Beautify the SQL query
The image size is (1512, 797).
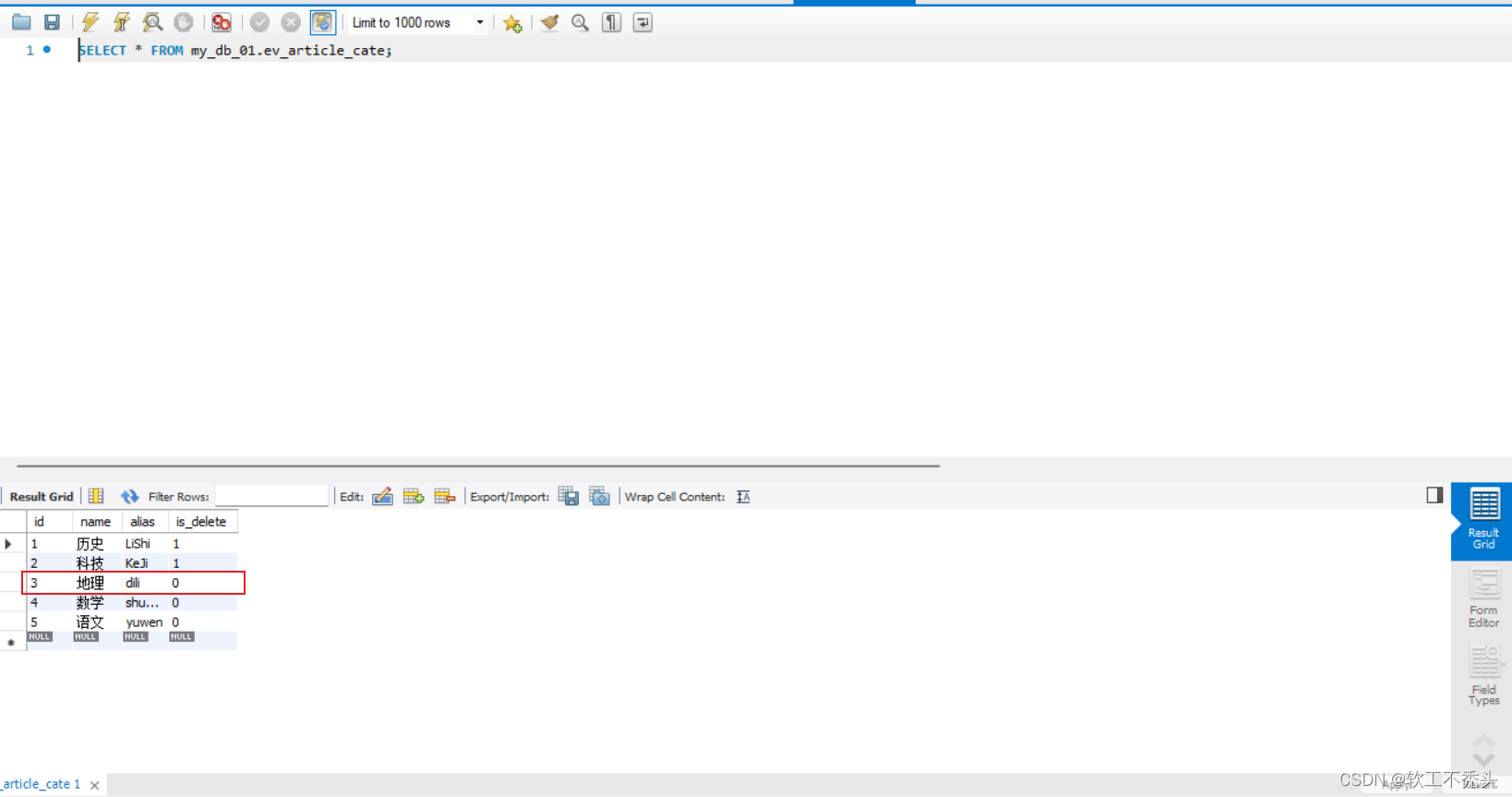(550, 22)
